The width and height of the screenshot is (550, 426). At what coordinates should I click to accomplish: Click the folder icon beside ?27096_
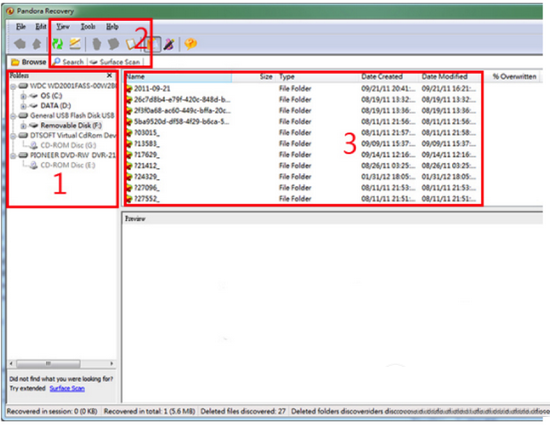[129, 188]
